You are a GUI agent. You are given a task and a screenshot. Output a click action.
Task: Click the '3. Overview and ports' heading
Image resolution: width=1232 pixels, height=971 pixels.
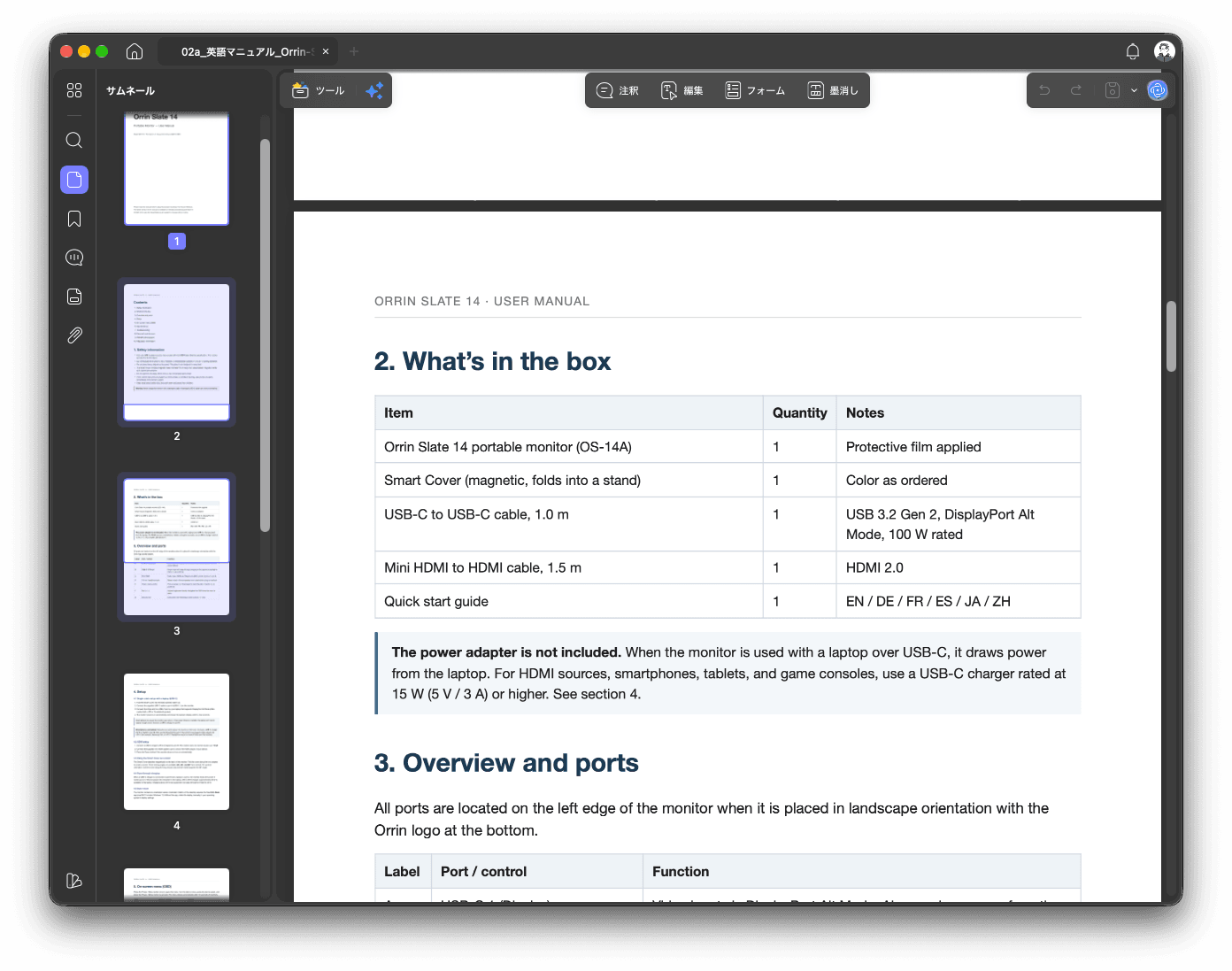coord(506,763)
